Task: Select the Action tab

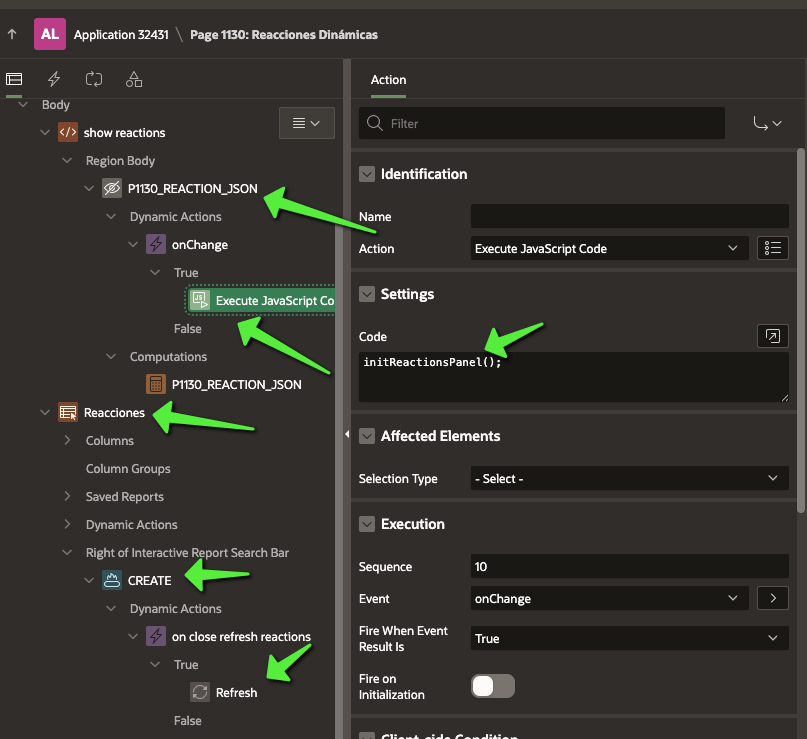Action: (x=388, y=80)
